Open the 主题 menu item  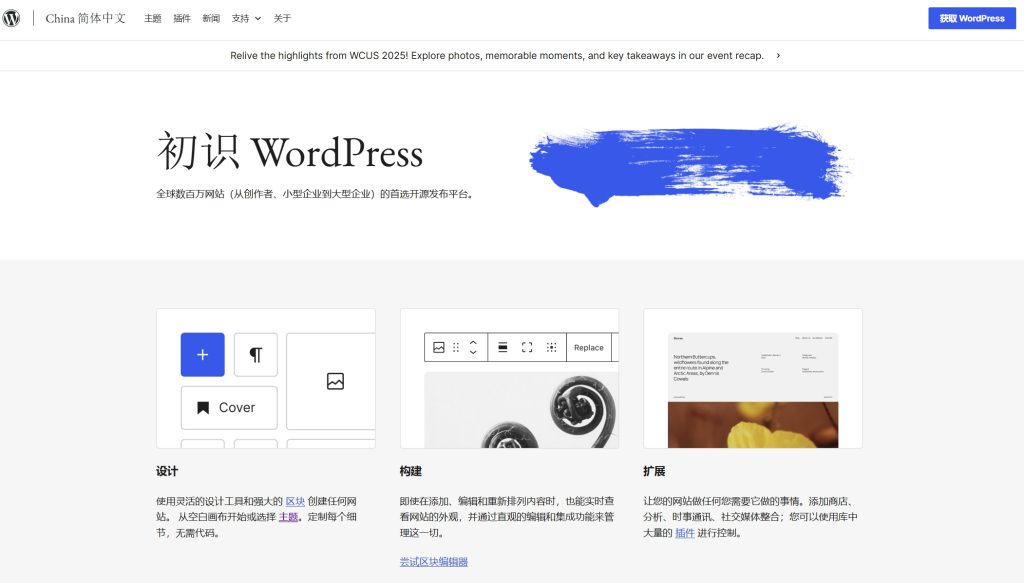click(x=152, y=18)
